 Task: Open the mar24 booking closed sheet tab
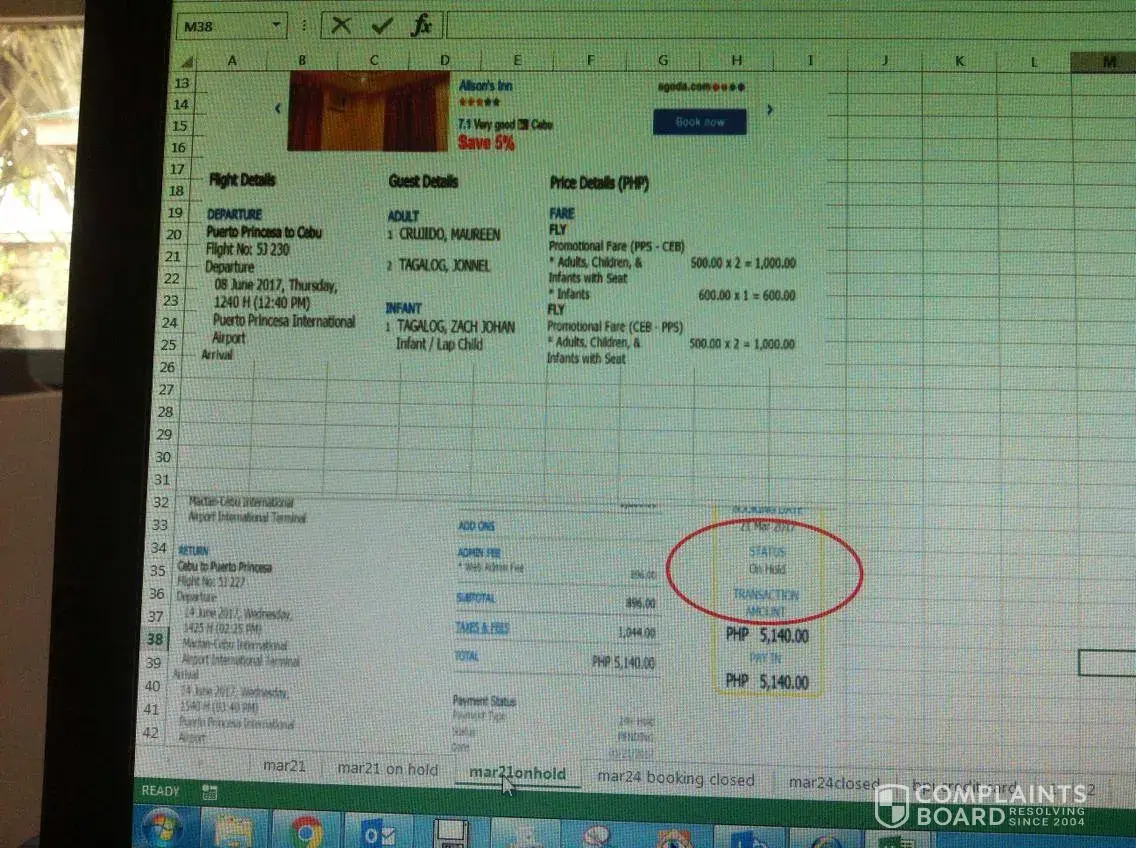pyautogui.click(x=676, y=778)
